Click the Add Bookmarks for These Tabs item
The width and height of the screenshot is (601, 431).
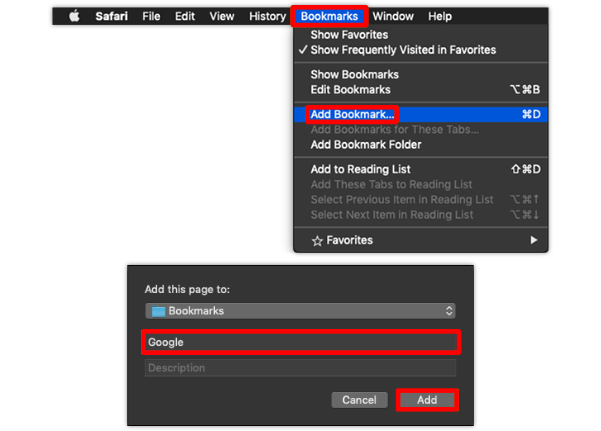[x=421, y=130]
